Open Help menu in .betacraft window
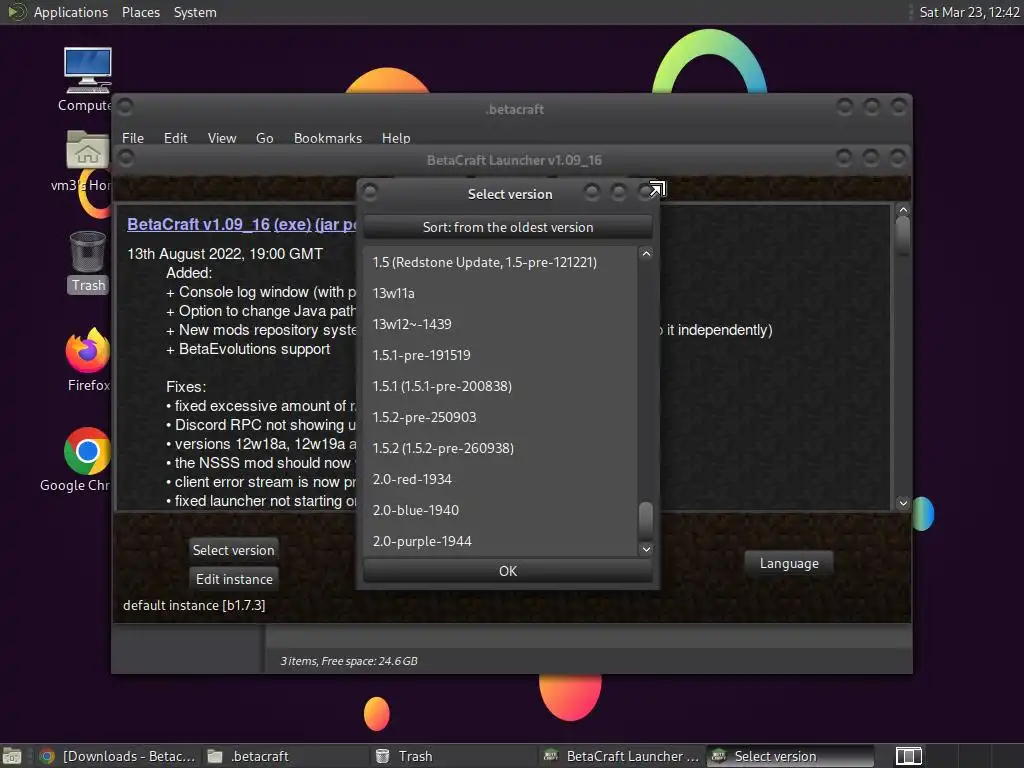1024x768 pixels. click(396, 138)
